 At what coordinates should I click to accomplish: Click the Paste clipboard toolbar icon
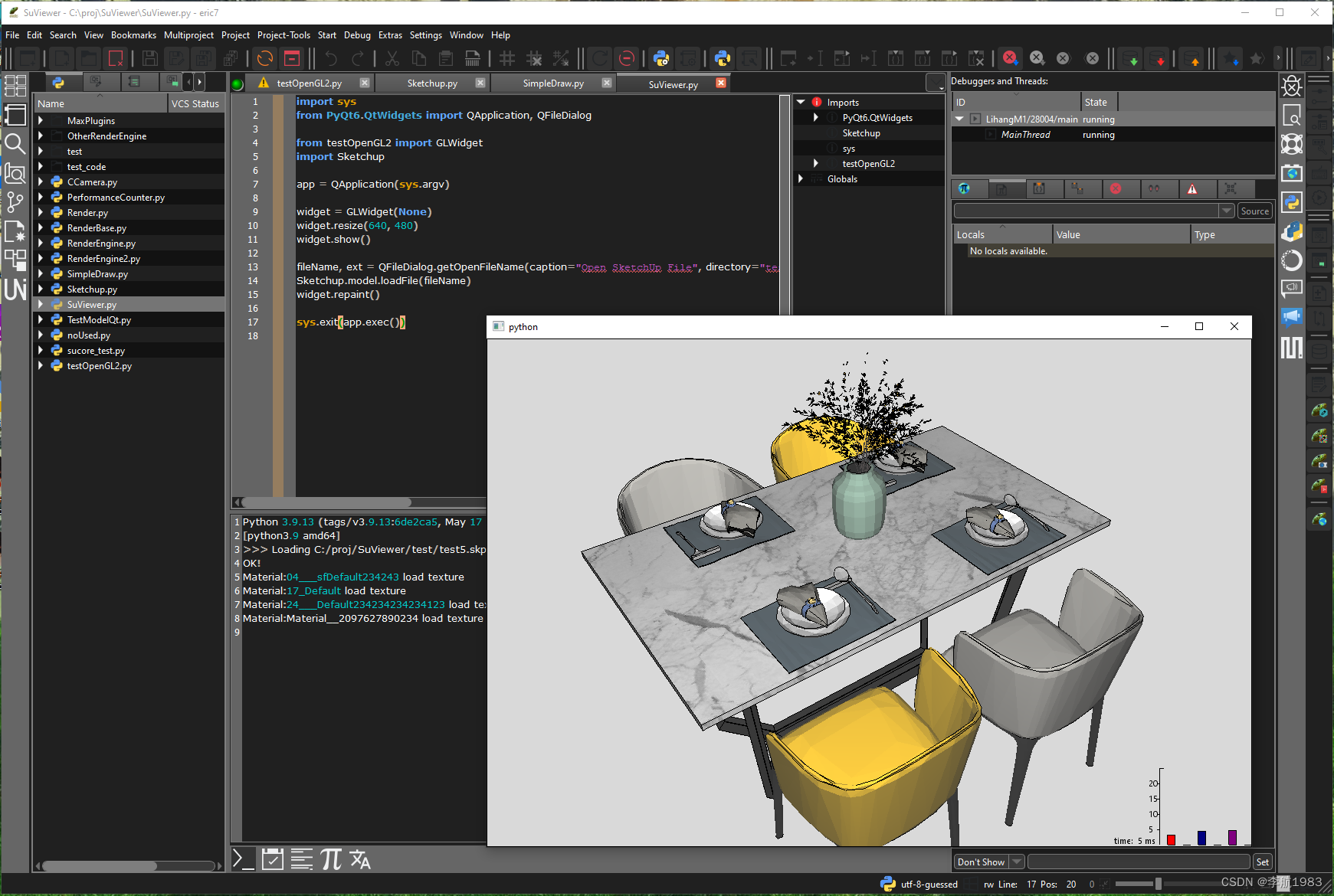[445, 58]
